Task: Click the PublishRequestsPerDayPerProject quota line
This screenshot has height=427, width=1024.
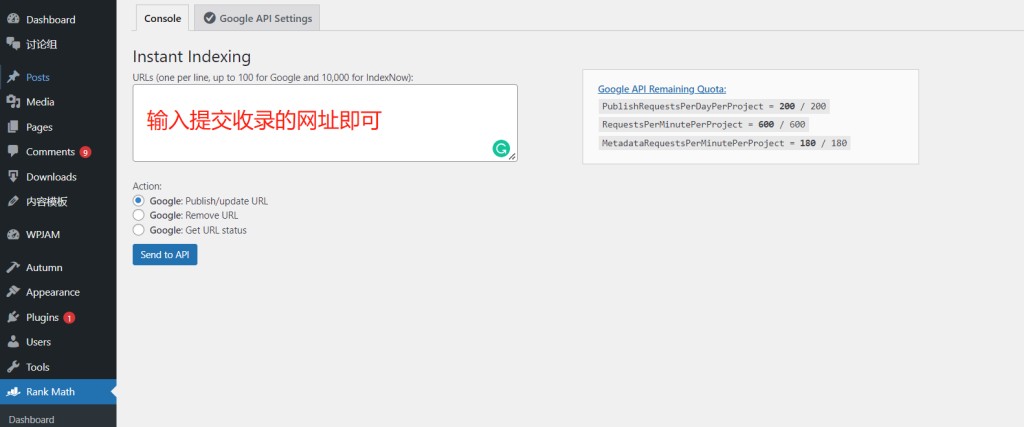Action: [714, 106]
